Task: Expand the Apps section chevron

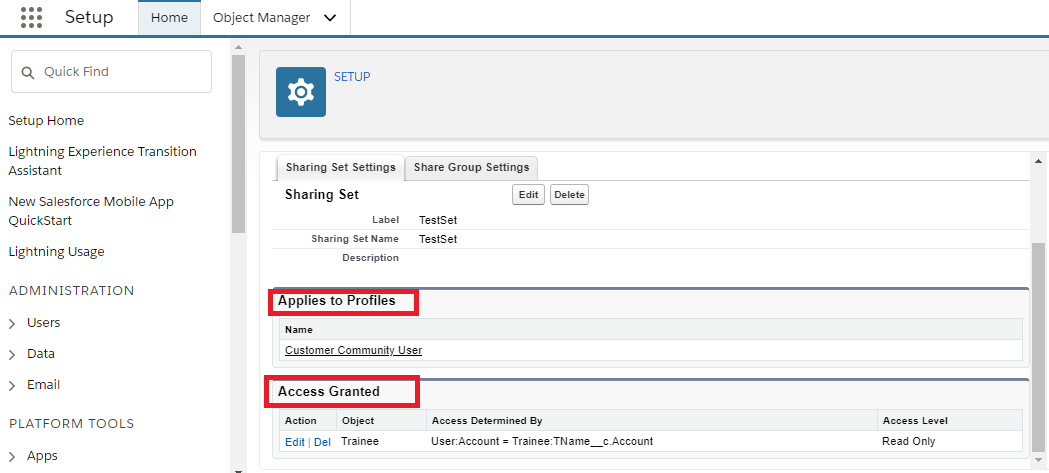Action: 13,457
